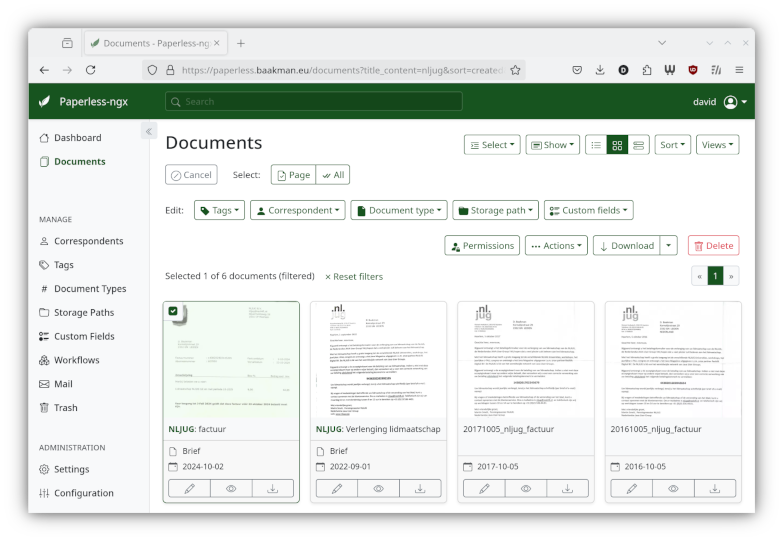Open Correspondents in the sidebar
Viewport: 784px width, 542px height.
click(x=88, y=241)
